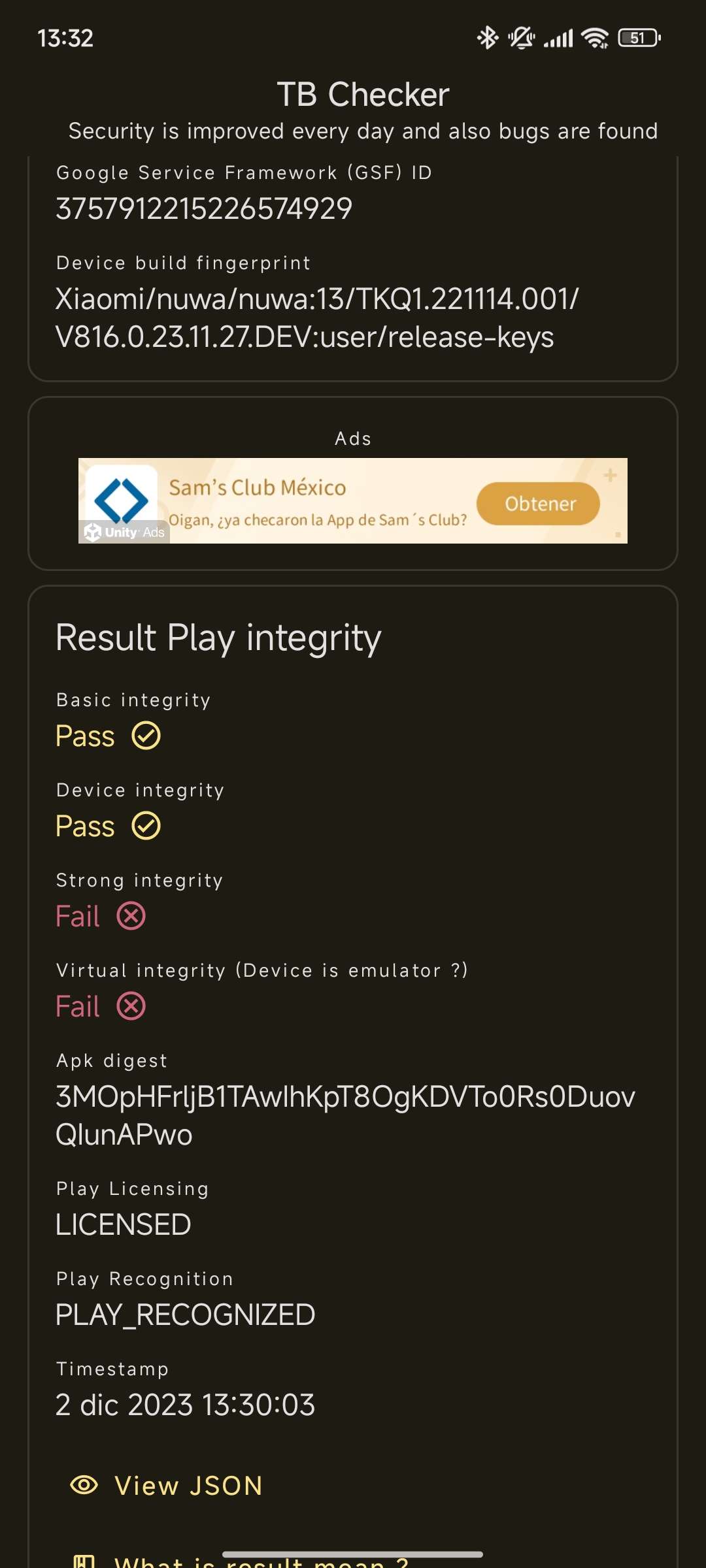Image resolution: width=706 pixels, height=1568 pixels.
Task: Tap the muted bell status icon
Action: (522, 38)
